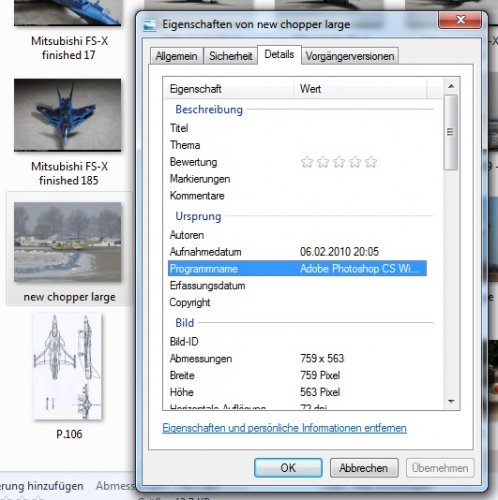
Task: Click the image icon in dialog title bar
Action: (x=150, y=25)
